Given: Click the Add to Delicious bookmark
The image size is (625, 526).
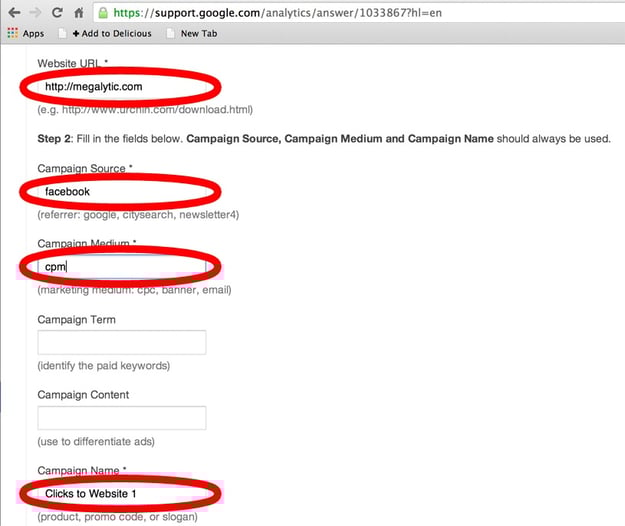Looking at the screenshot, I should click(106, 33).
